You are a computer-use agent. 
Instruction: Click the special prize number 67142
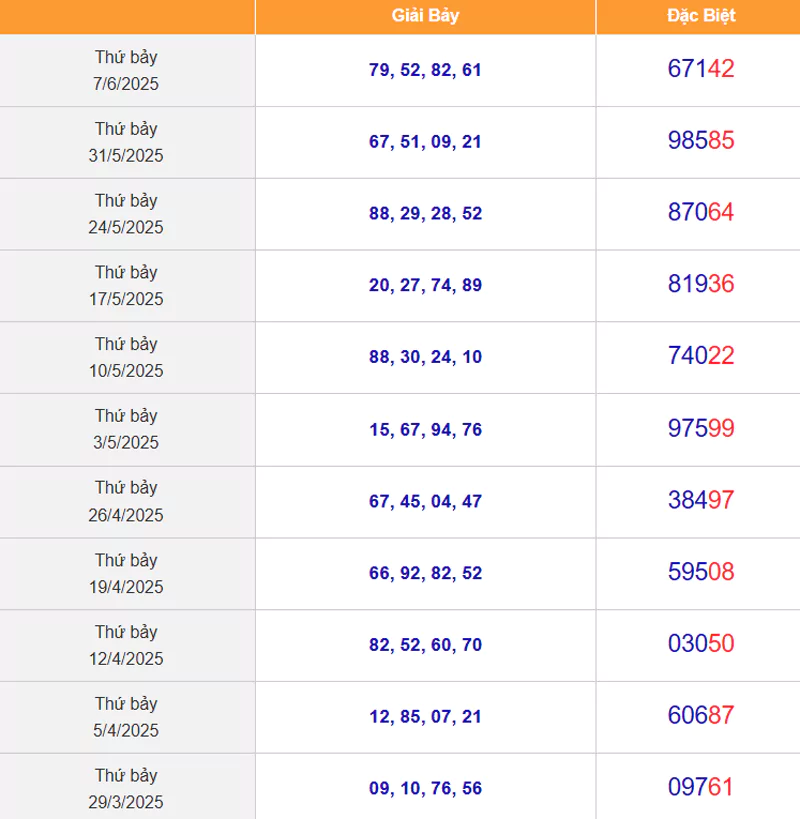(701, 69)
